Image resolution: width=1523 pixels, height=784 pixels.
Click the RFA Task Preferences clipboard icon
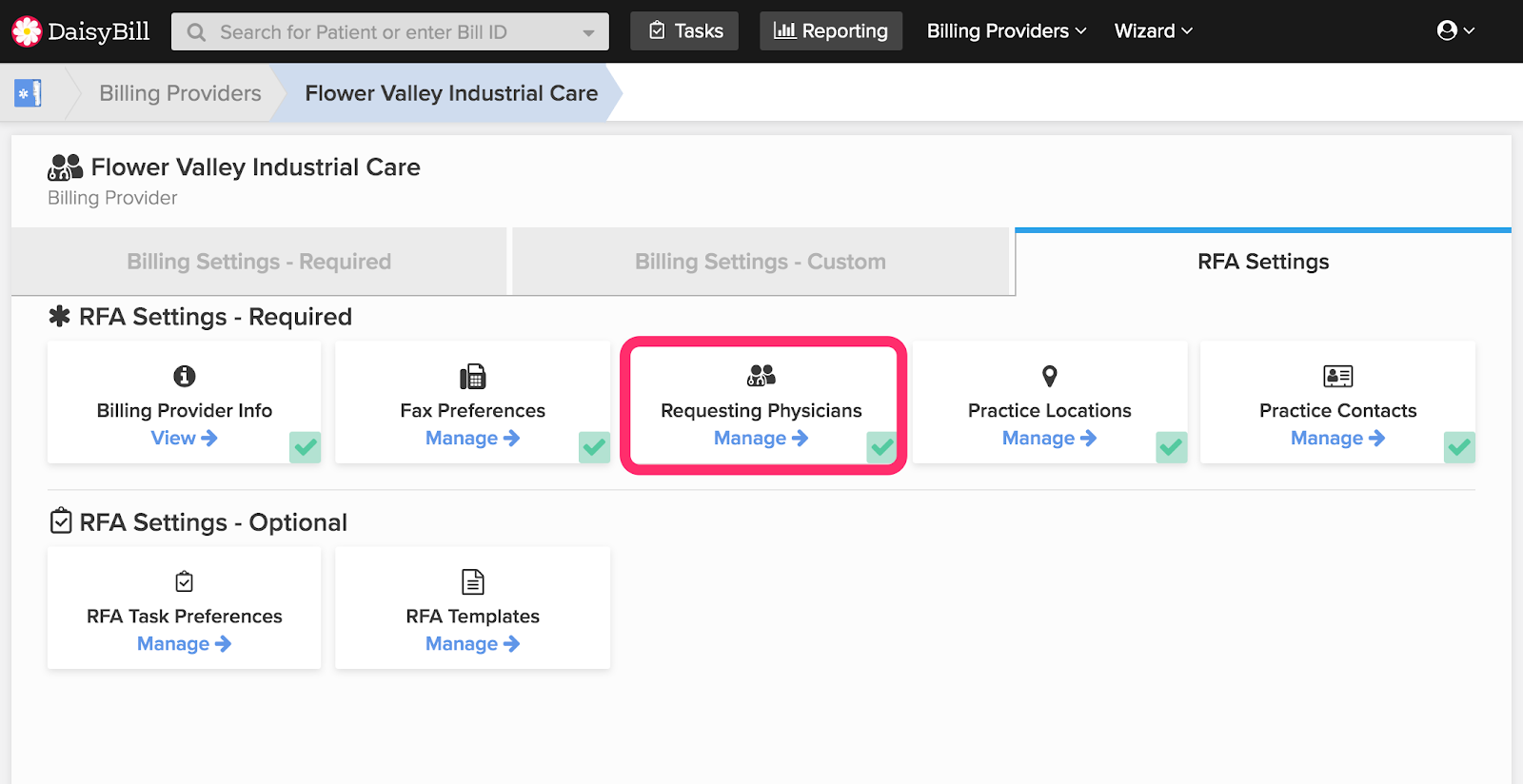[185, 581]
